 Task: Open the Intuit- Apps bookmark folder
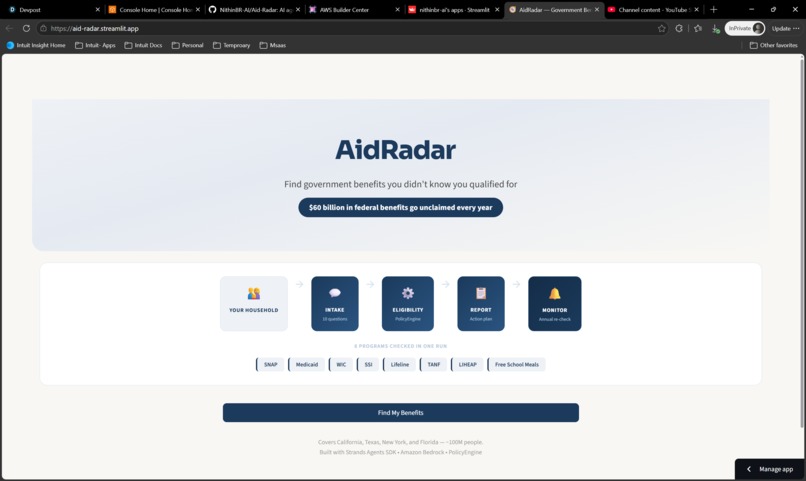(x=95, y=45)
